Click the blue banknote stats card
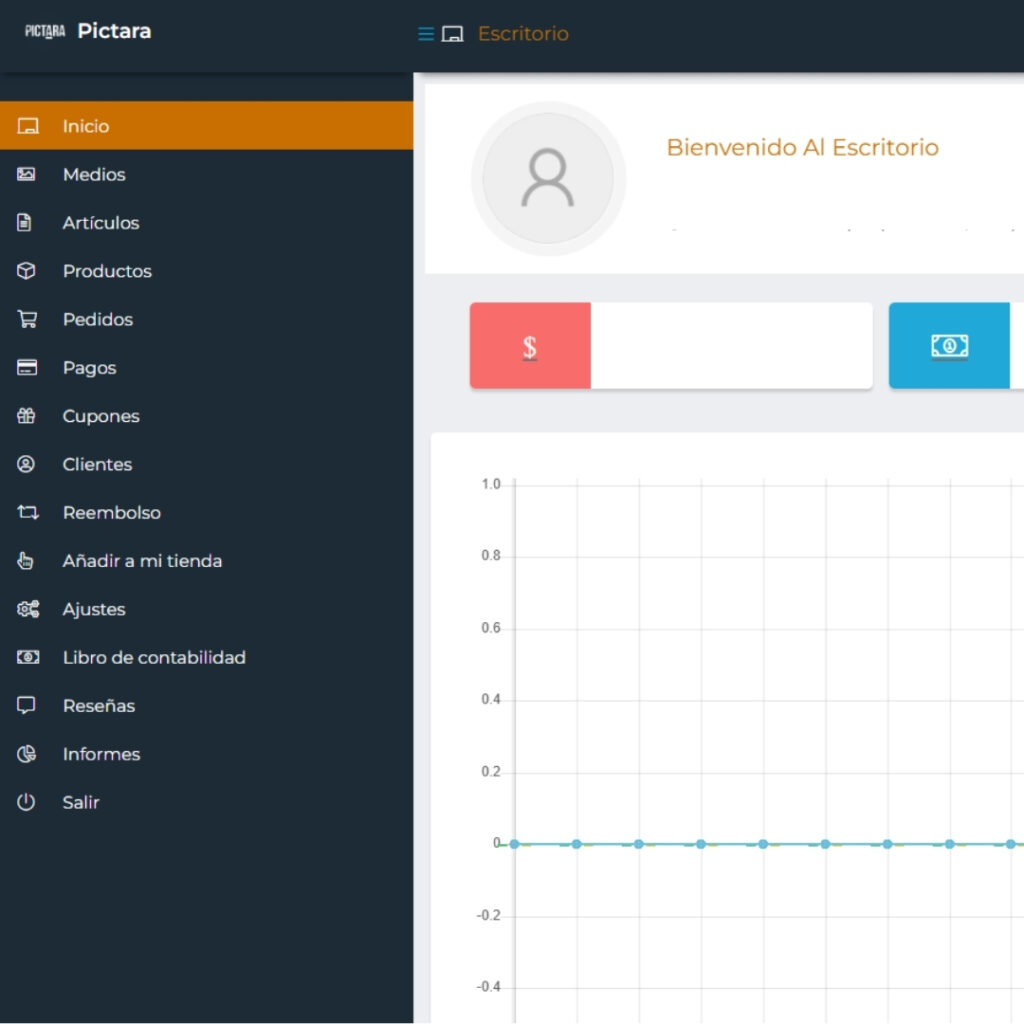Viewport: 1024px width, 1024px height. click(949, 346)
